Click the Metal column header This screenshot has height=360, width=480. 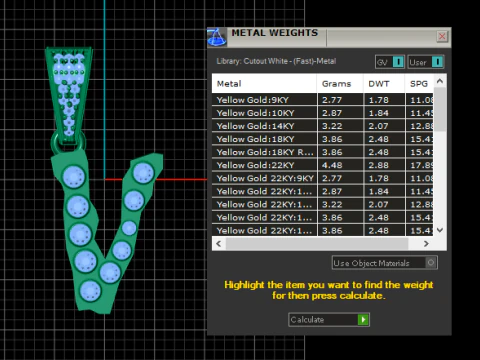click(264, 84)
